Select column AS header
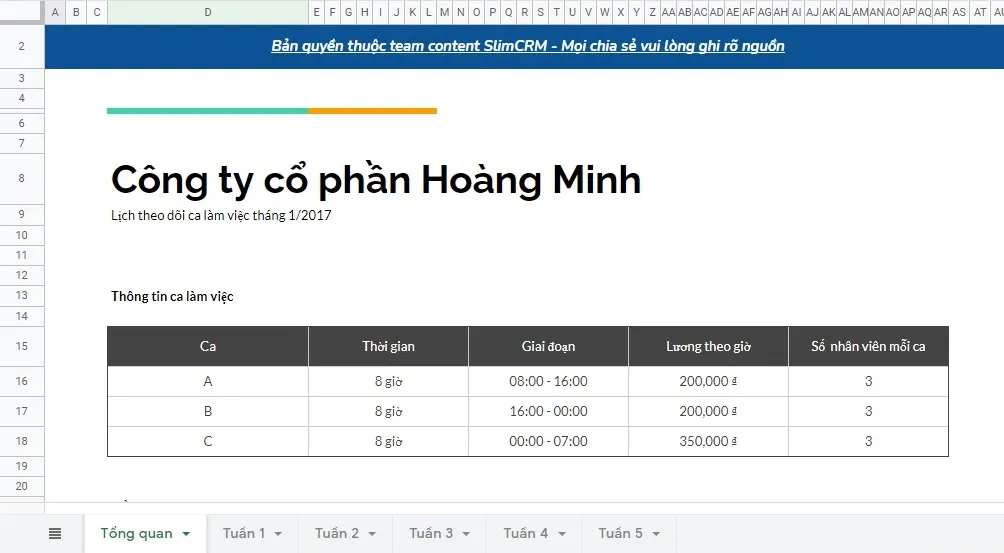This screenshot has height=553, width=1004. (x=959, y=12)
